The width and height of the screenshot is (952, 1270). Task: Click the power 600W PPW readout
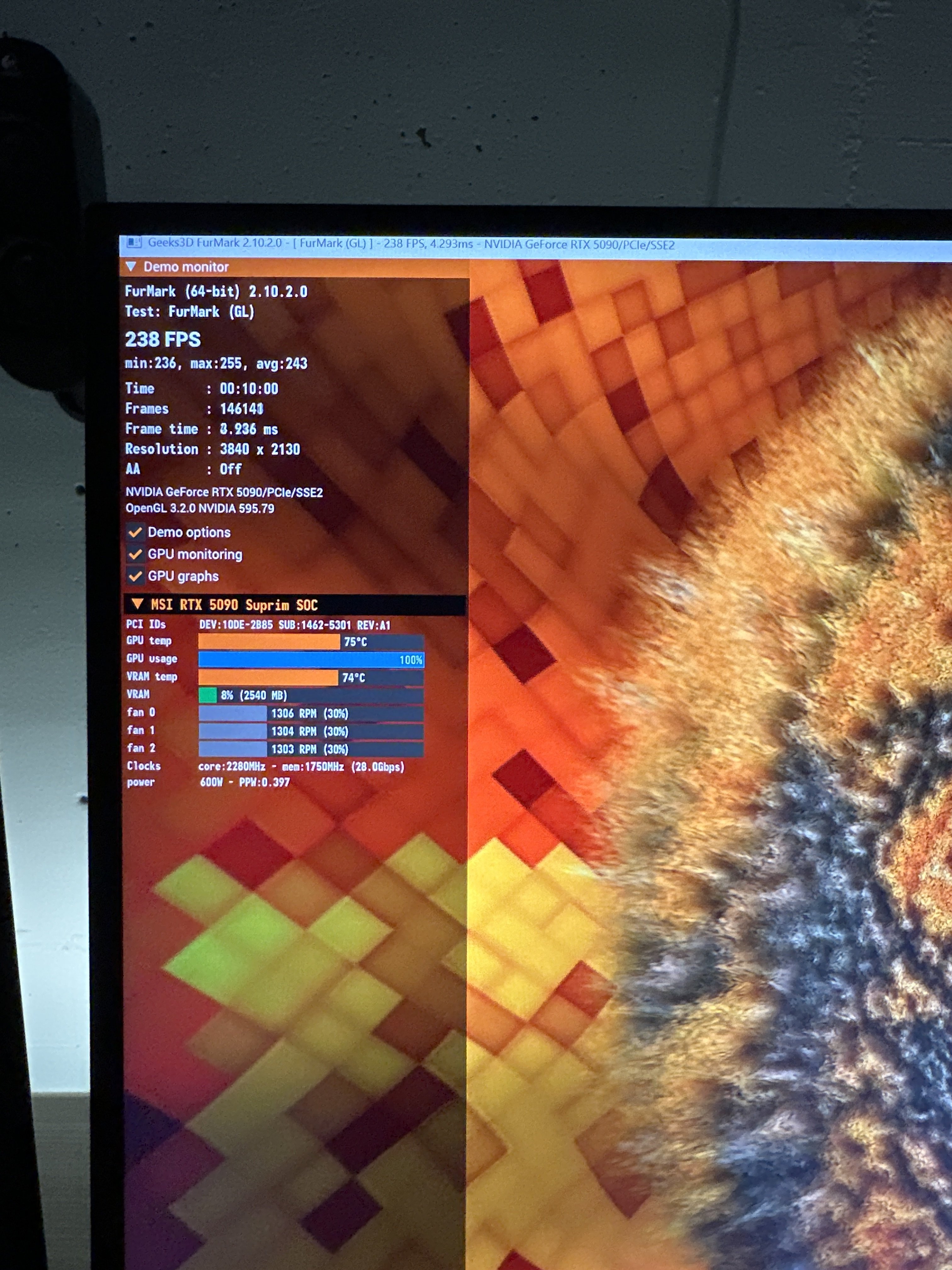pyautogui.click(x=245, y=782)
